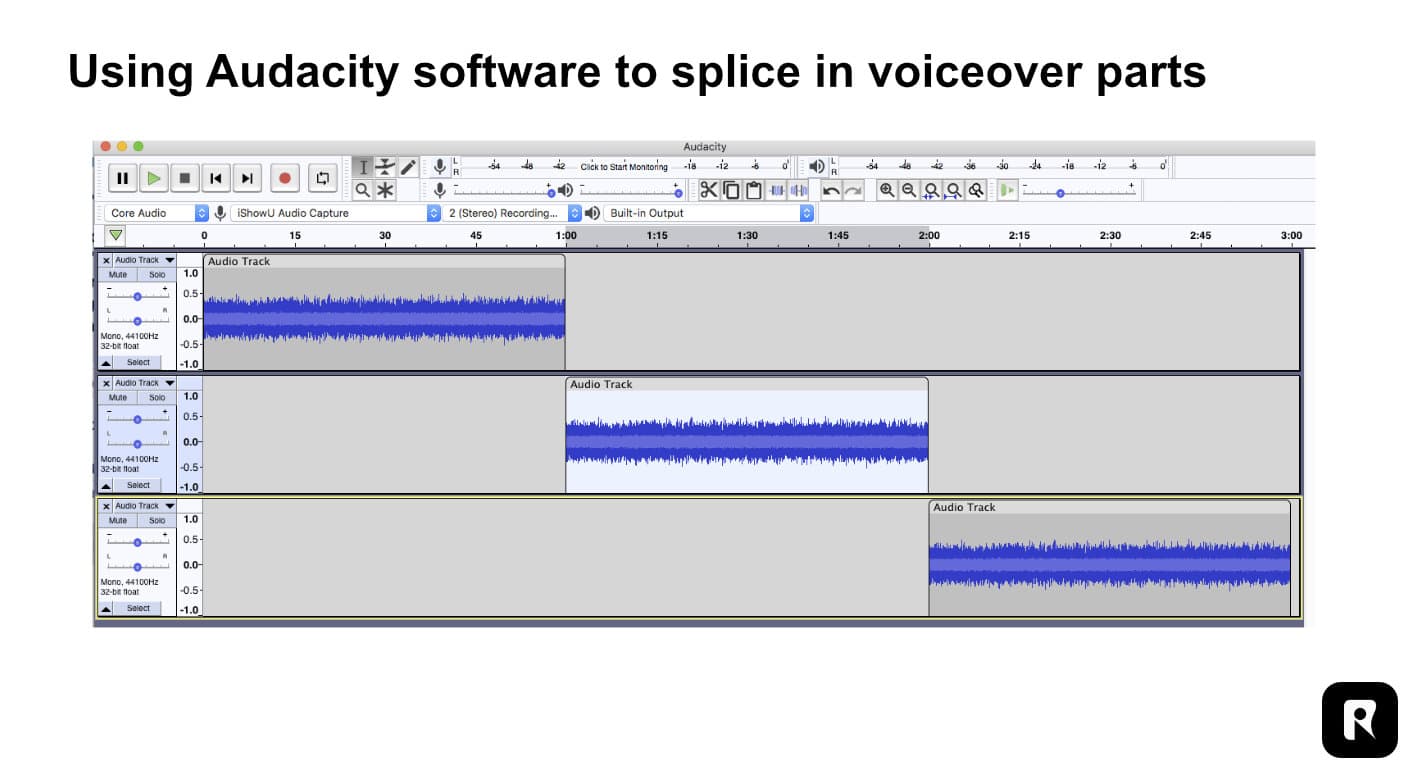This screenshot has width=1408, height=768.
Task: Click Silence audio selection icon
Action: click(798, 190)
